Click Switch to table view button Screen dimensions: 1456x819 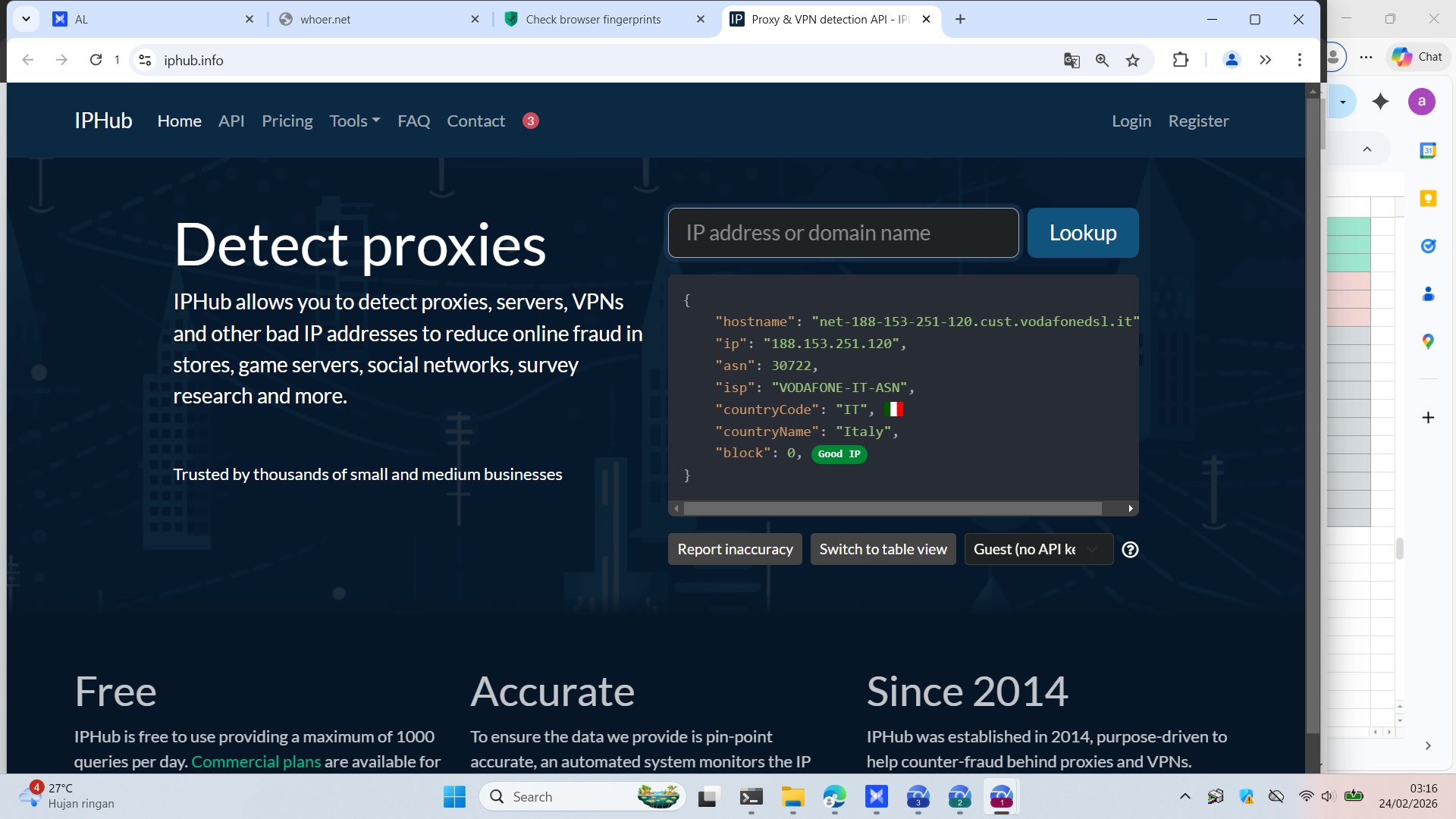tap(883, 550)
